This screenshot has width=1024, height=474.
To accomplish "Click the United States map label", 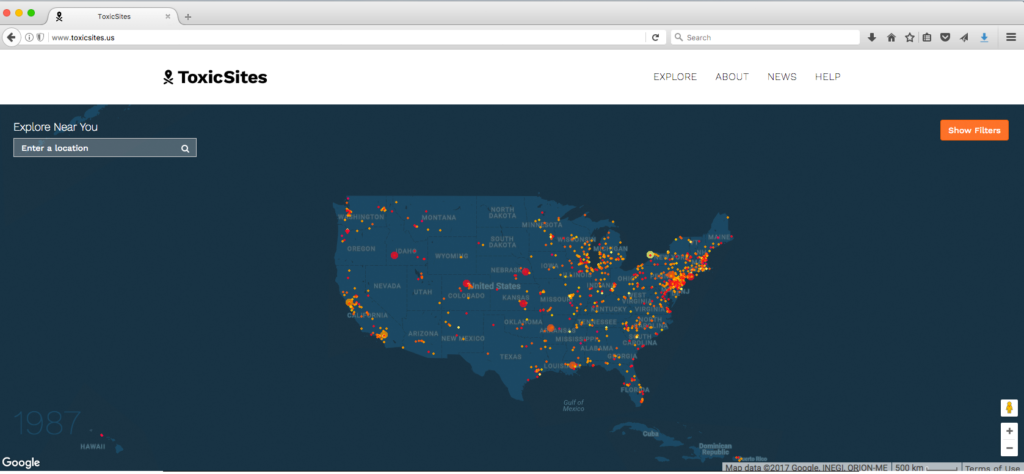I will click(x=494, y=287).
